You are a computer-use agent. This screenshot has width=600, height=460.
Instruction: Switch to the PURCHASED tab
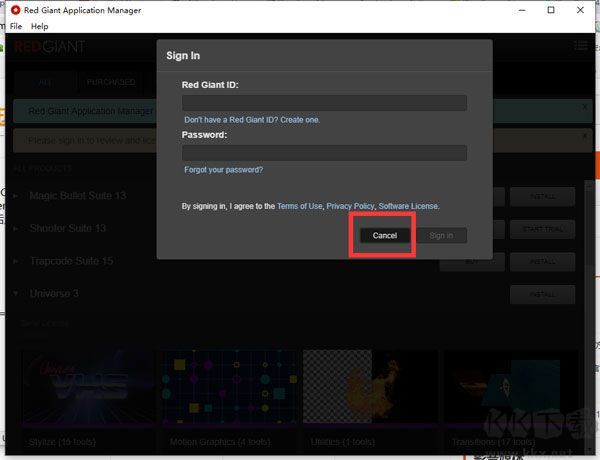click(x=111, y=82)
